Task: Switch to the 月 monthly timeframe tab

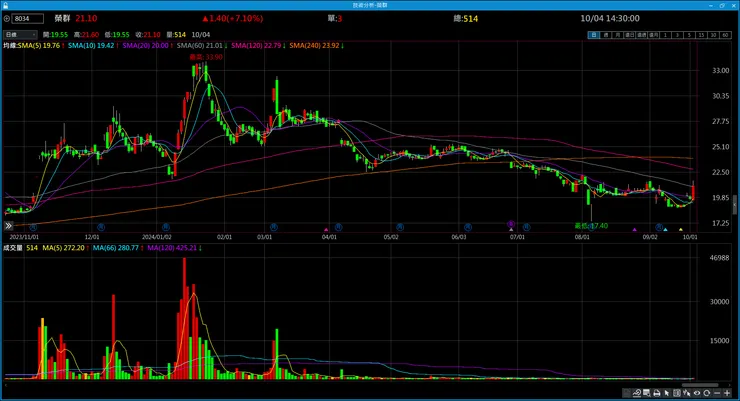Action: tap(618, 34)
